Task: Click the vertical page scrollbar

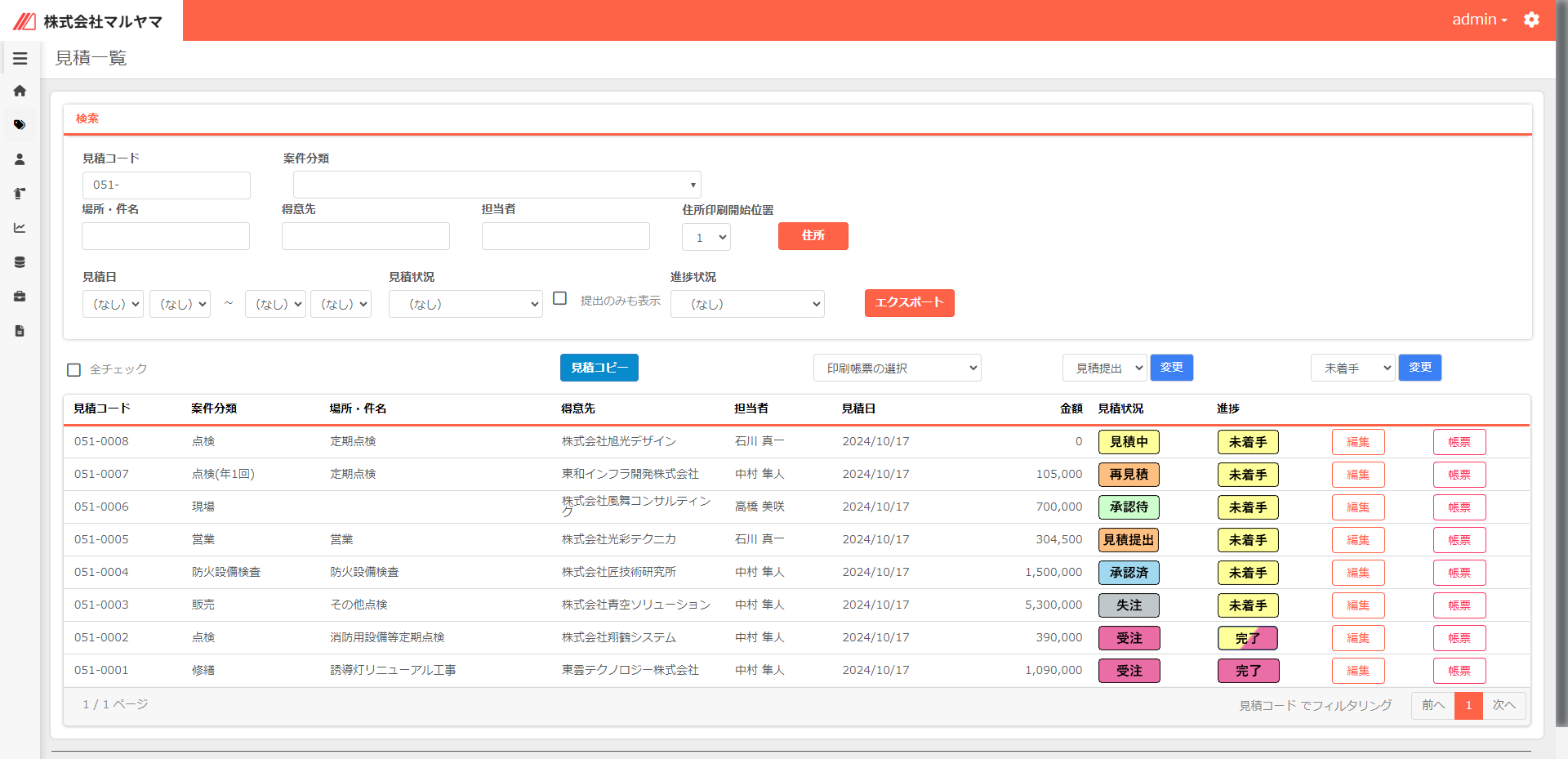Action: (1561, 364)
